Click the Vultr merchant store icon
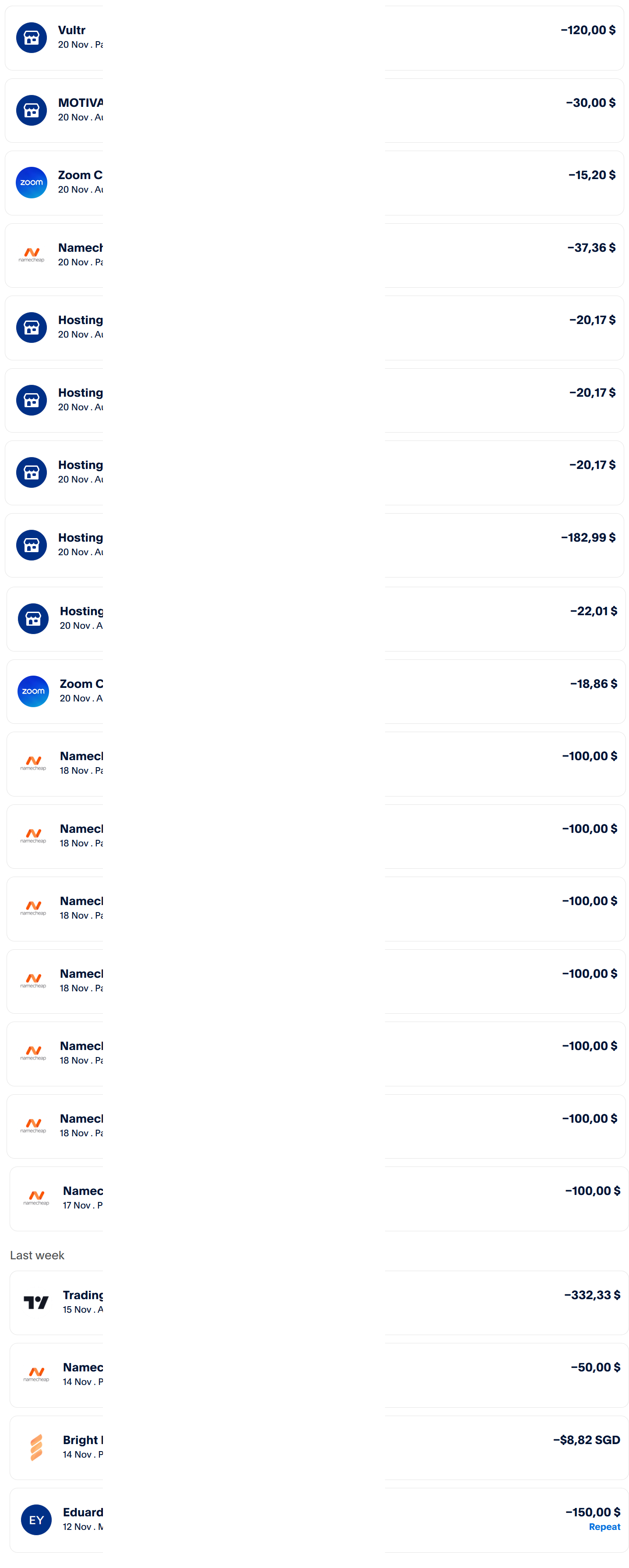The width and height of the screenshot is (629, 1568). point(32,38)
